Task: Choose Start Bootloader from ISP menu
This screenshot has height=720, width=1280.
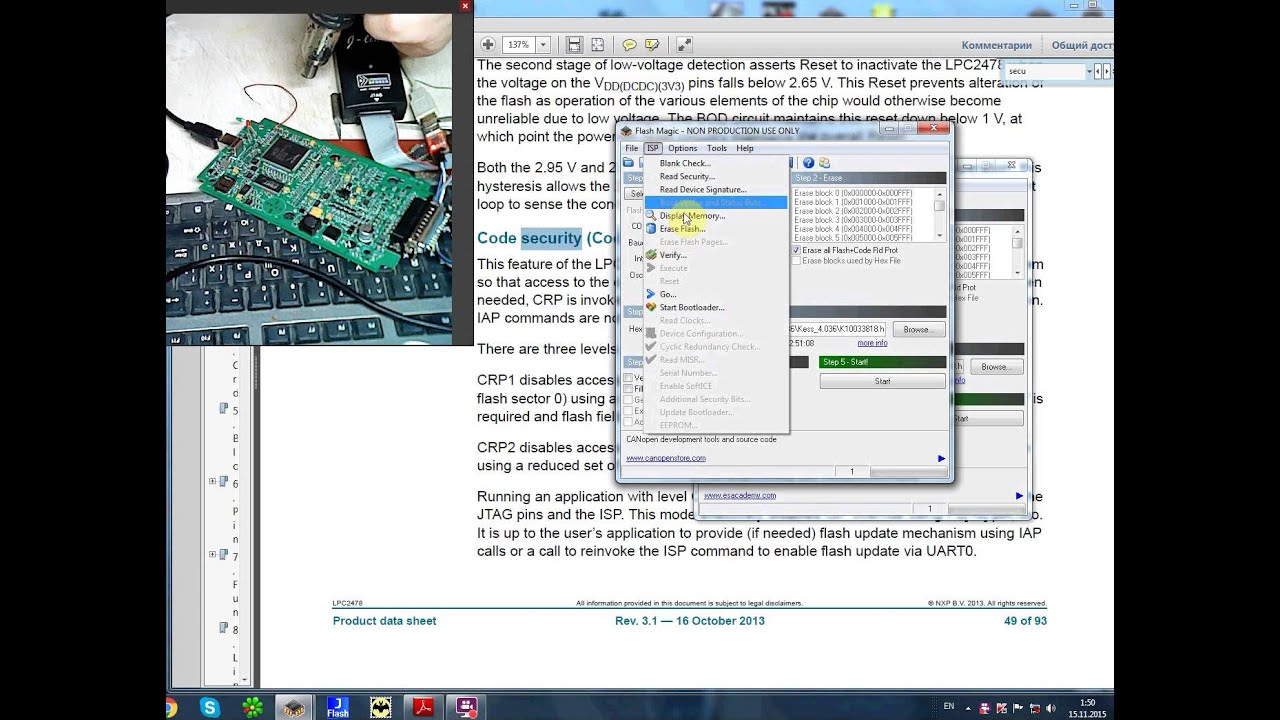Action: (716, 307)
